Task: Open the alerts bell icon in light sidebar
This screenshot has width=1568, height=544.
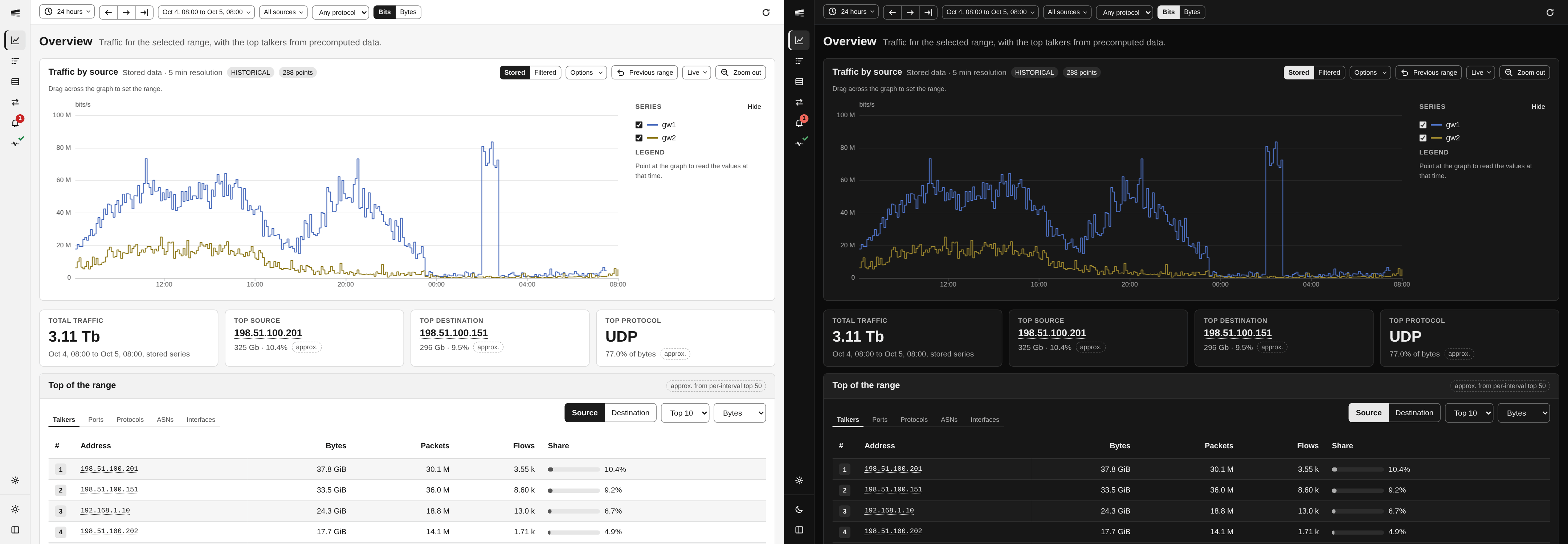Action: pos(15,123)
